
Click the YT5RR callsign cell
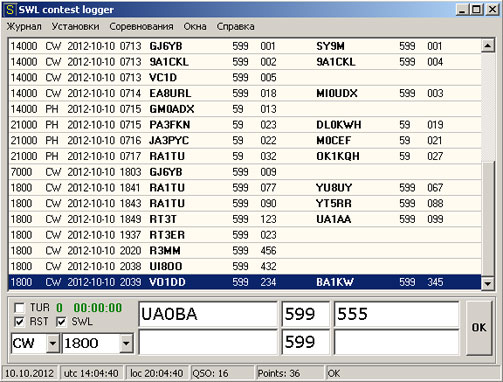[334, 203]
